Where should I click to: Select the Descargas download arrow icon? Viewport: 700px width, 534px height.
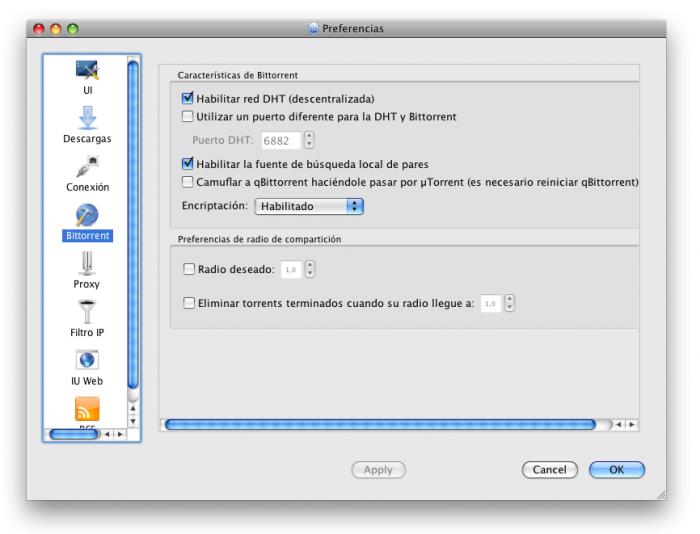click(x=88, y=118)
